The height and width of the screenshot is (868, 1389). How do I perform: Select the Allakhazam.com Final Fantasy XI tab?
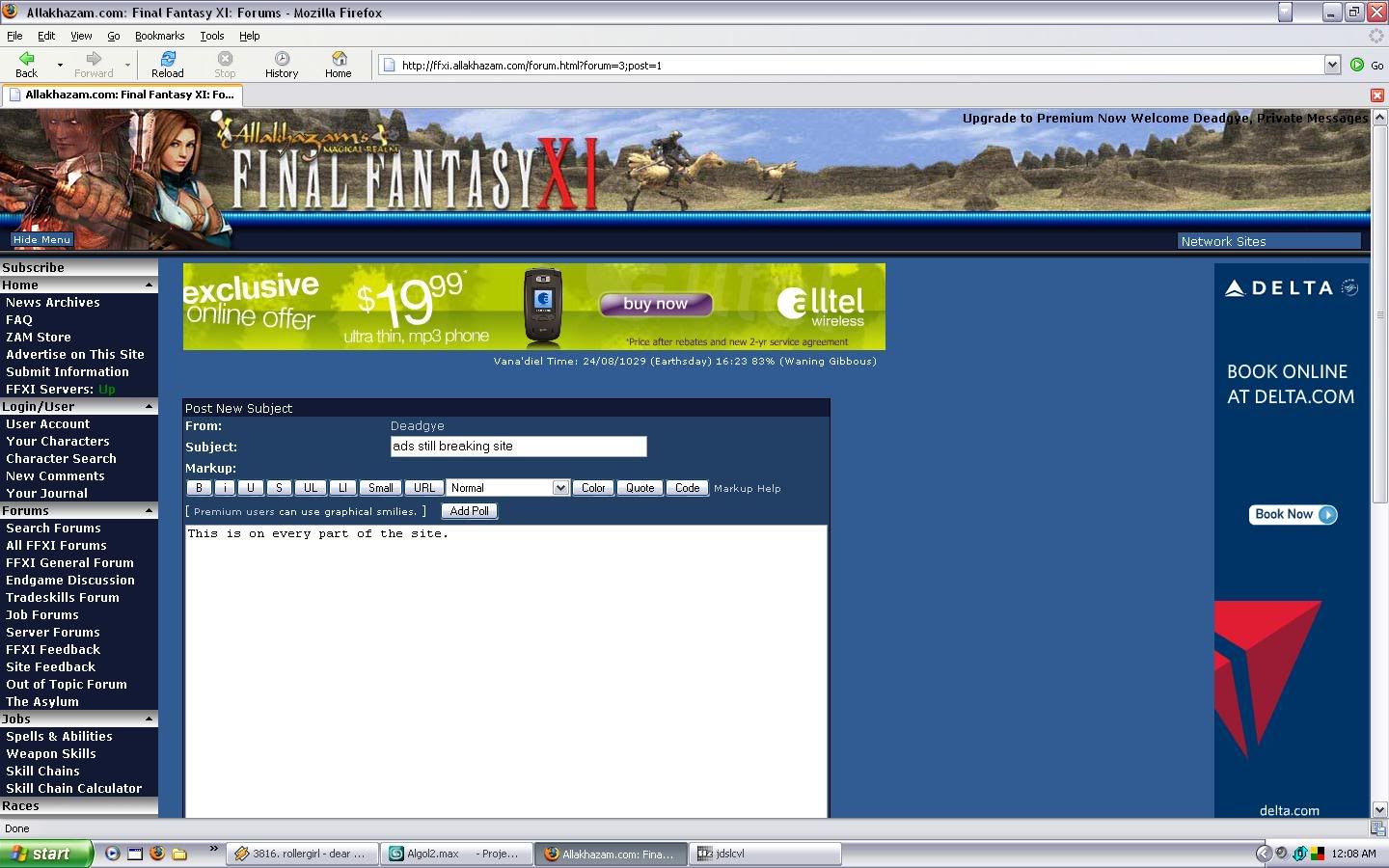[123, 95]
